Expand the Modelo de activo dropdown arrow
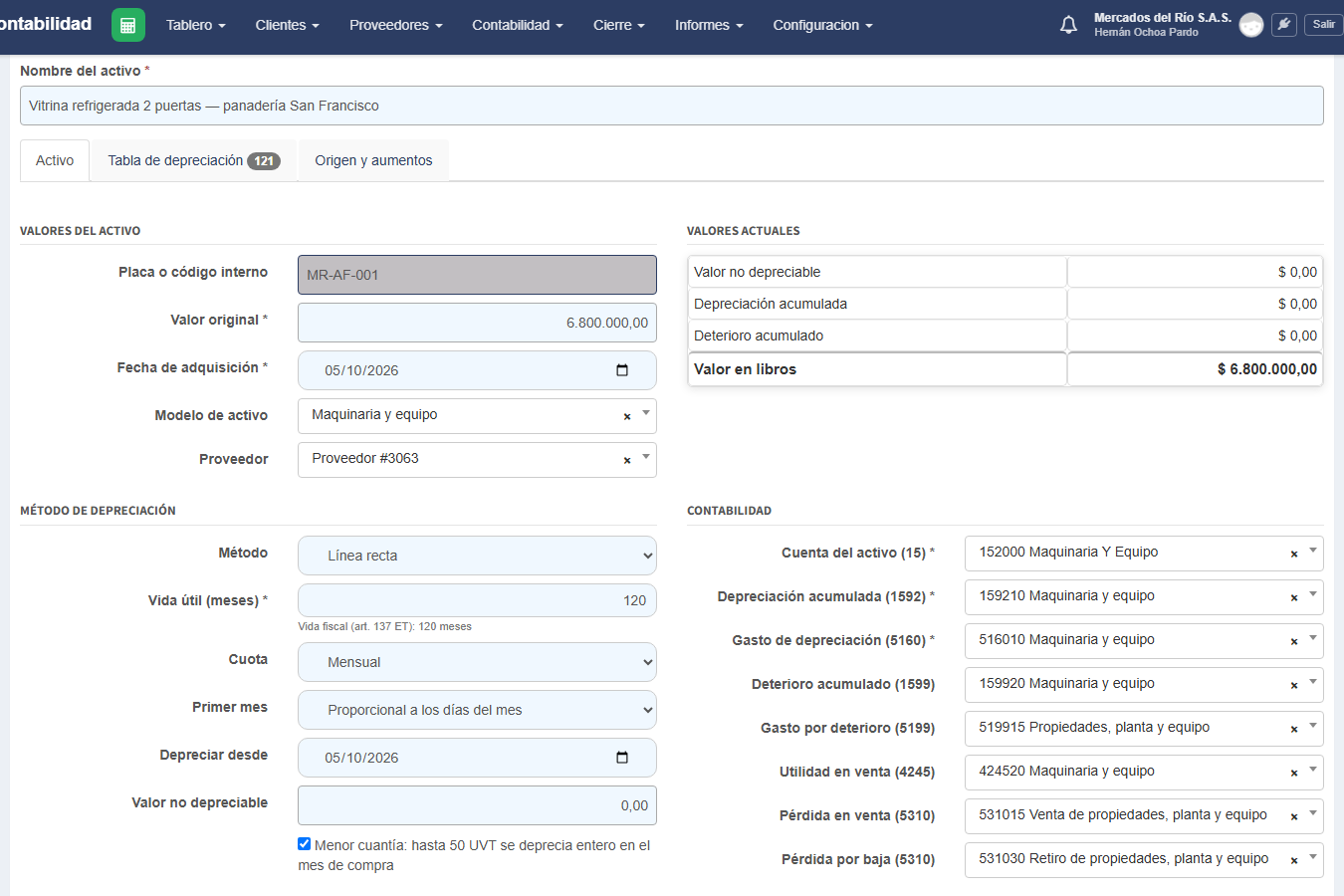 coord(646,413)
